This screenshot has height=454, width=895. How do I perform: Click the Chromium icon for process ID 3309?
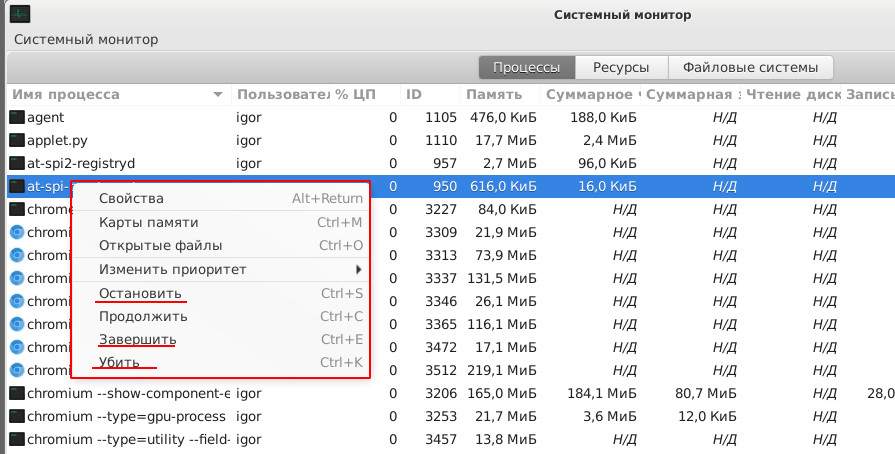16,232
